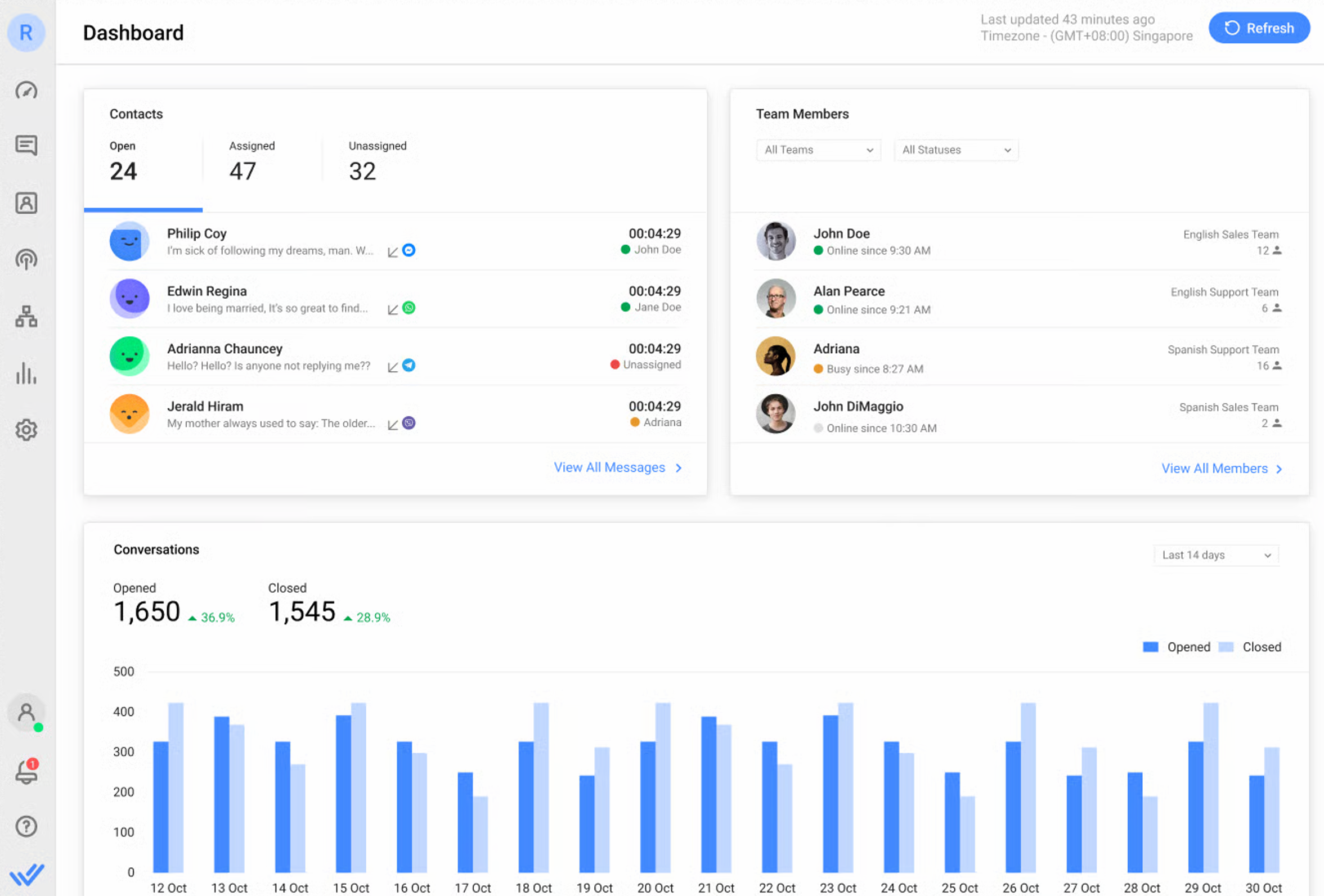
Task: Click the Telegram icon beside Adrianna Chauncey
Action: 409,366
